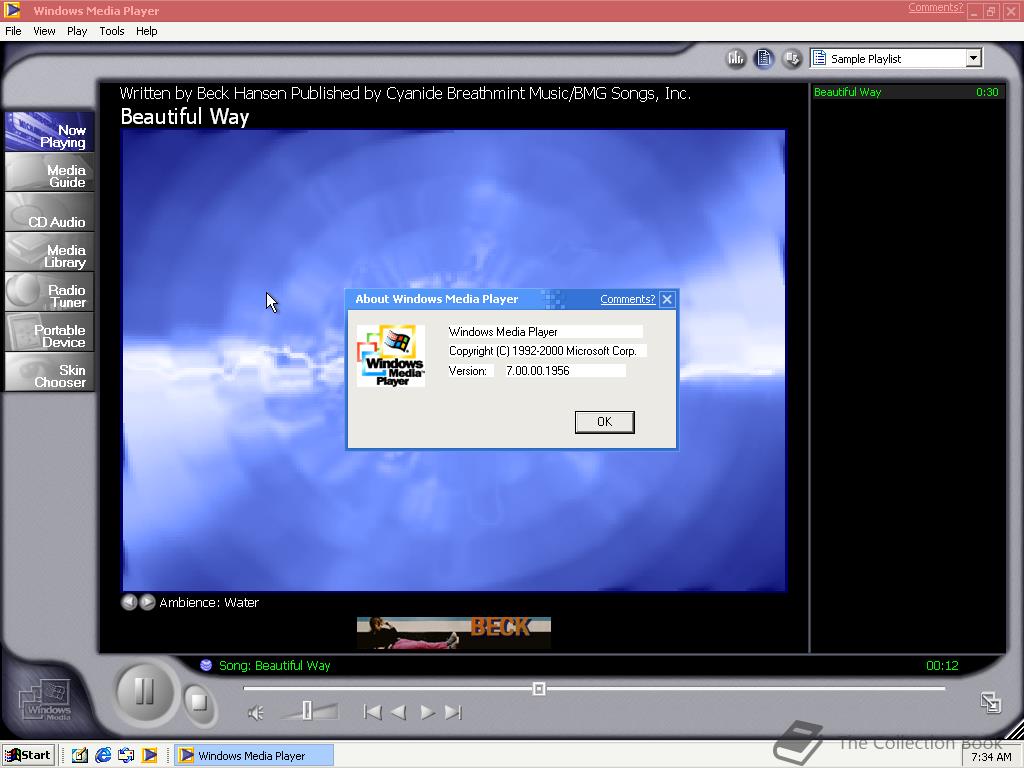
Task: Click the elapsed time 00:12 display
Action: pos(942,665)
